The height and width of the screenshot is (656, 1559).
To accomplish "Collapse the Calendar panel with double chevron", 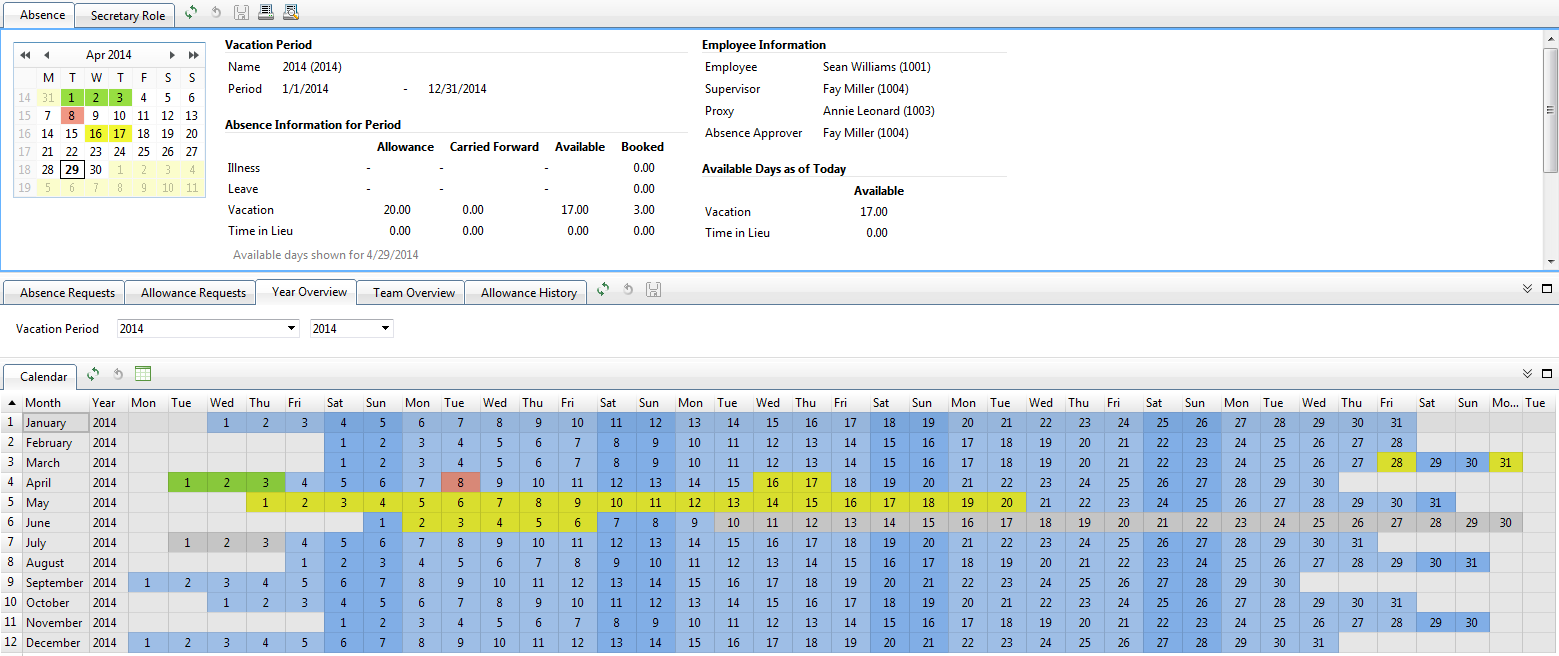I will (1527, 374).
